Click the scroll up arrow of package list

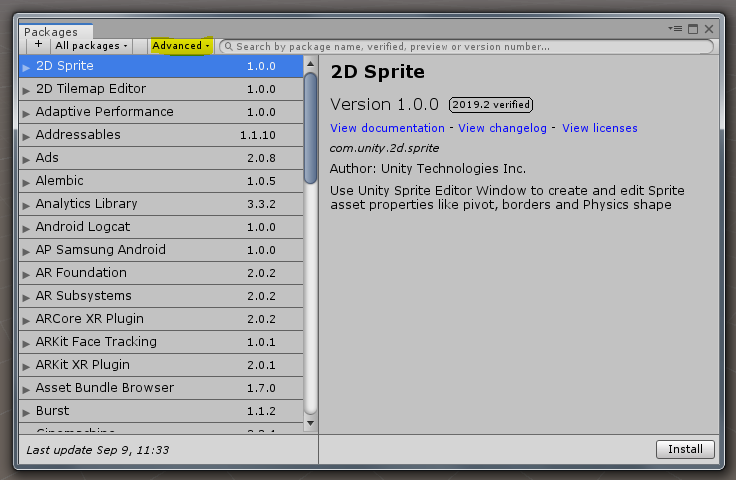310,63
